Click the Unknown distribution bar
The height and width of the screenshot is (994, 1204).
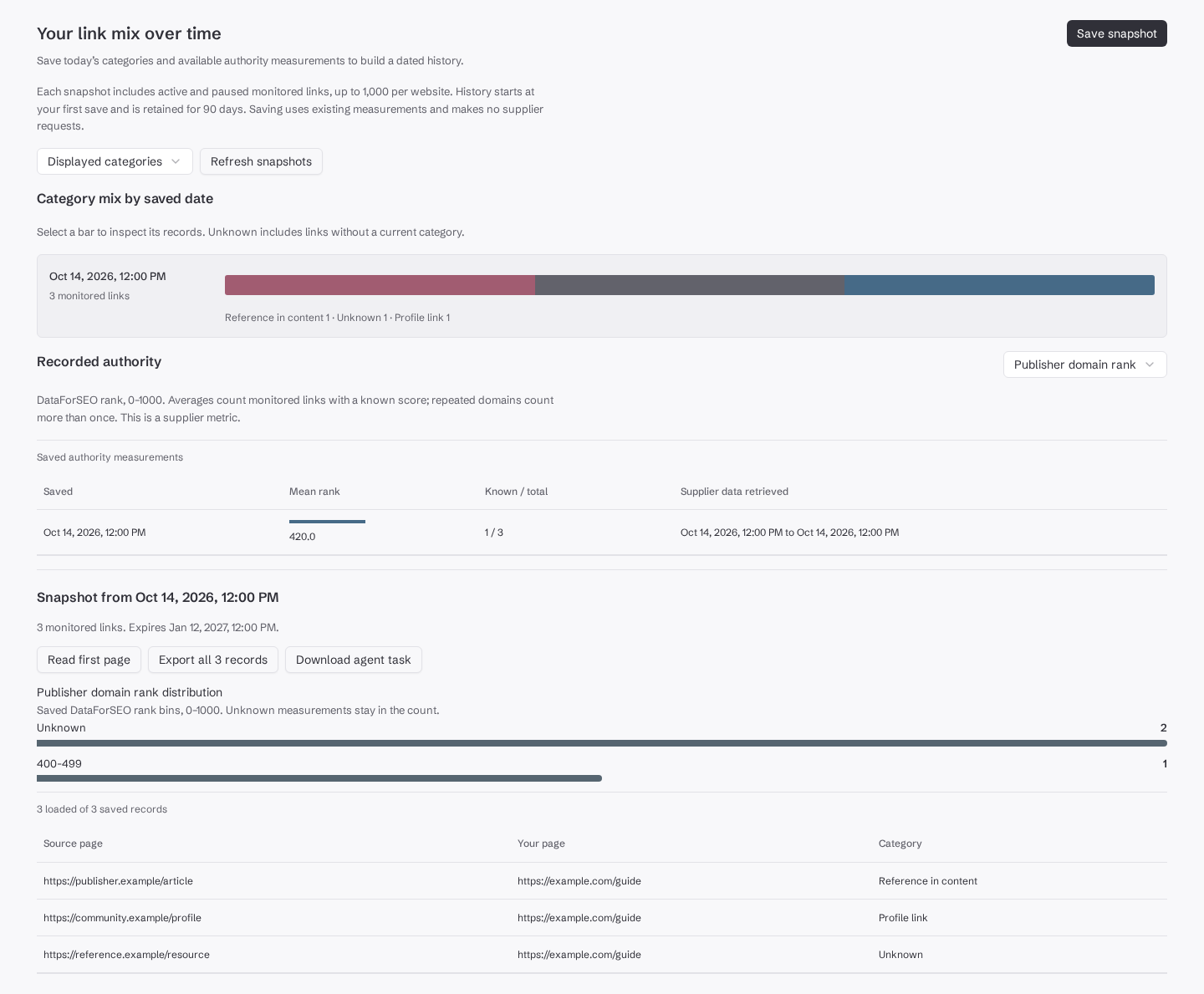[x=602, y=743]
